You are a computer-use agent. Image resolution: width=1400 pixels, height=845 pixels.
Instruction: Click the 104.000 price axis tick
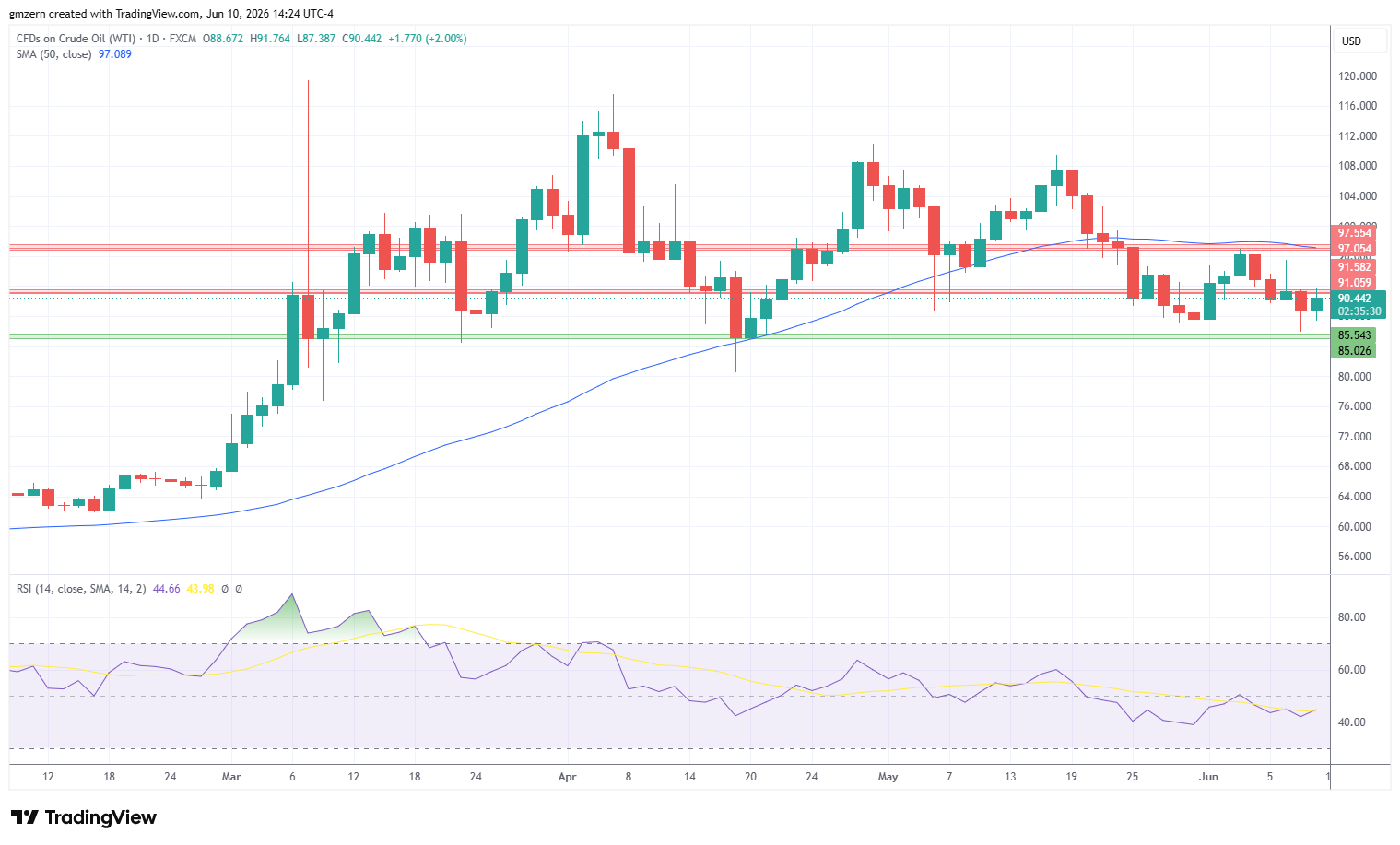pyautogui.click(x=1358, y=196)
